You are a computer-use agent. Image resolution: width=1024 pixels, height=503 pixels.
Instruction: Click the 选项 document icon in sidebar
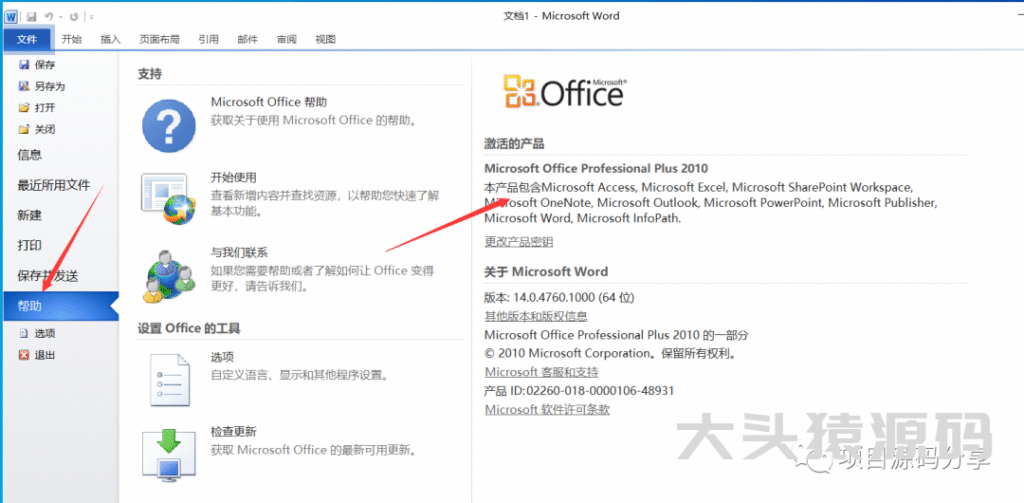point(24,334)
